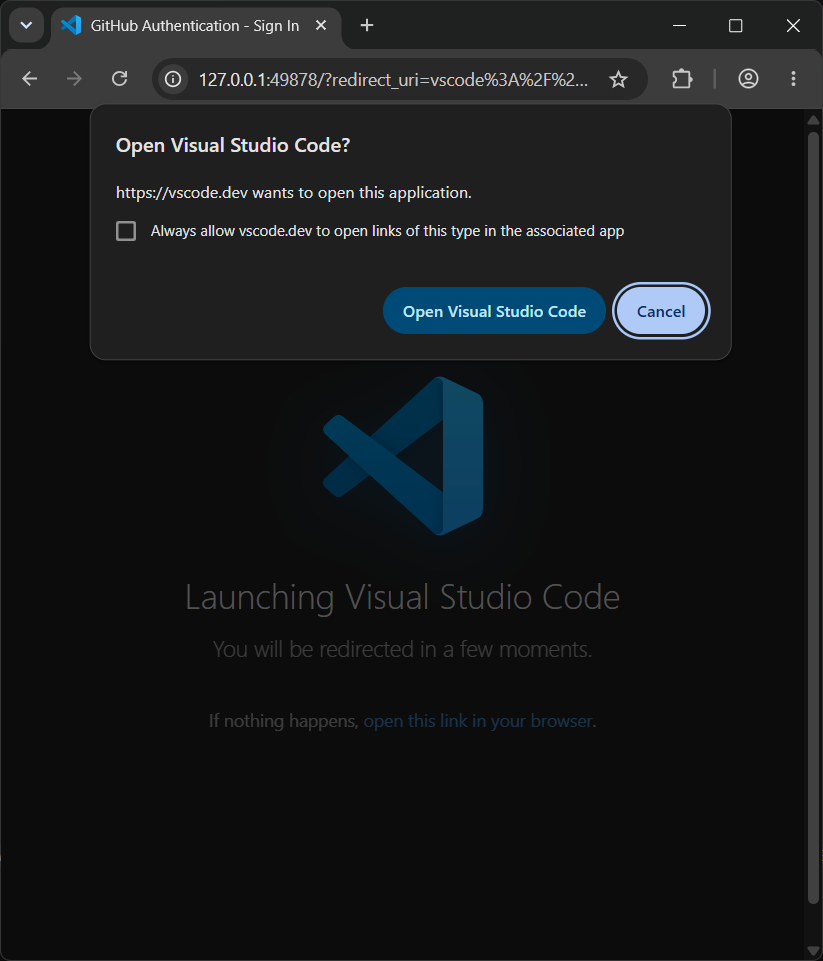This screenshot has width=823, height=961.
Task: Close the GitHub Authentication tab
Action: pos(320,26)
